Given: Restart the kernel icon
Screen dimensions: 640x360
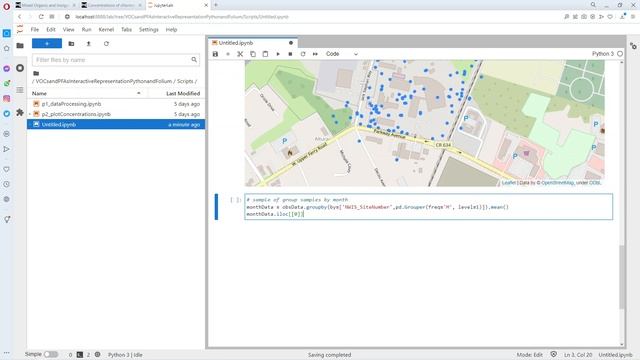Looking at the screenshot, I should [x=303, y=54].
